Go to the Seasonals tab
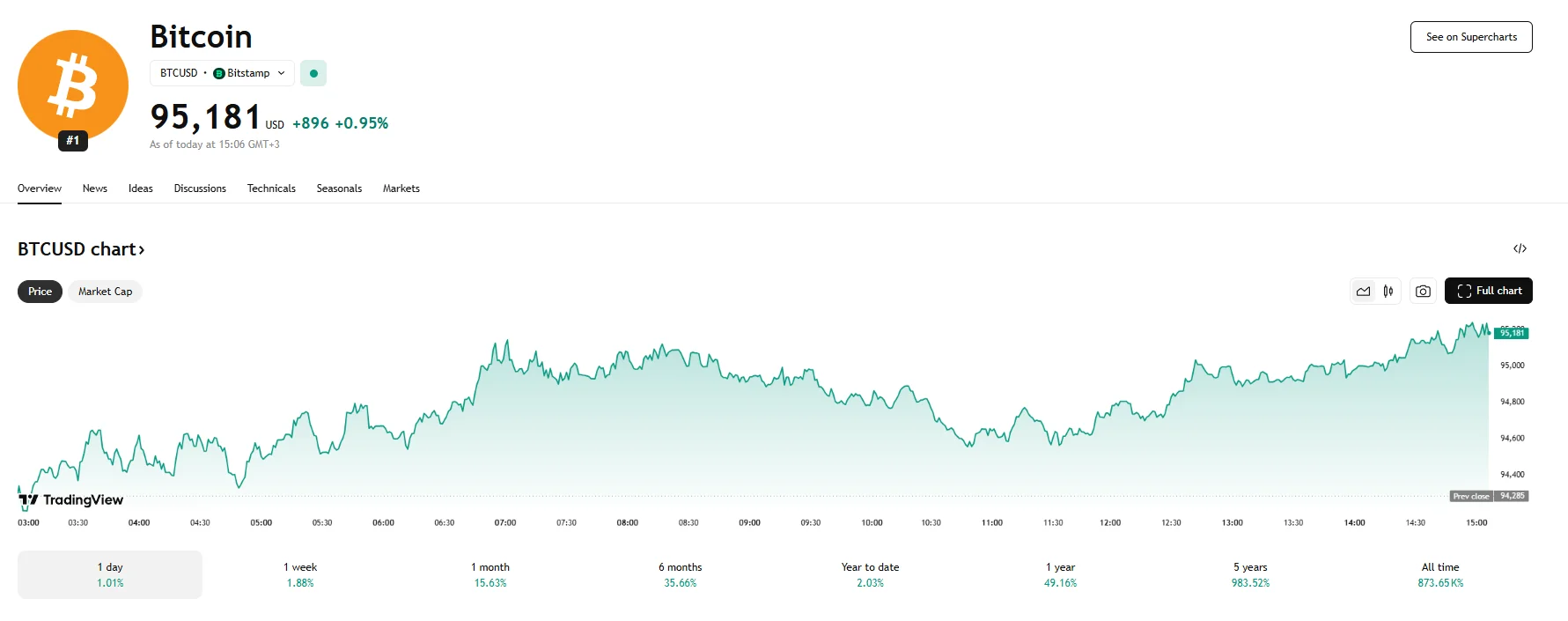The height and width of the screenshot is (621, 1568). click(x=339, y=189)
